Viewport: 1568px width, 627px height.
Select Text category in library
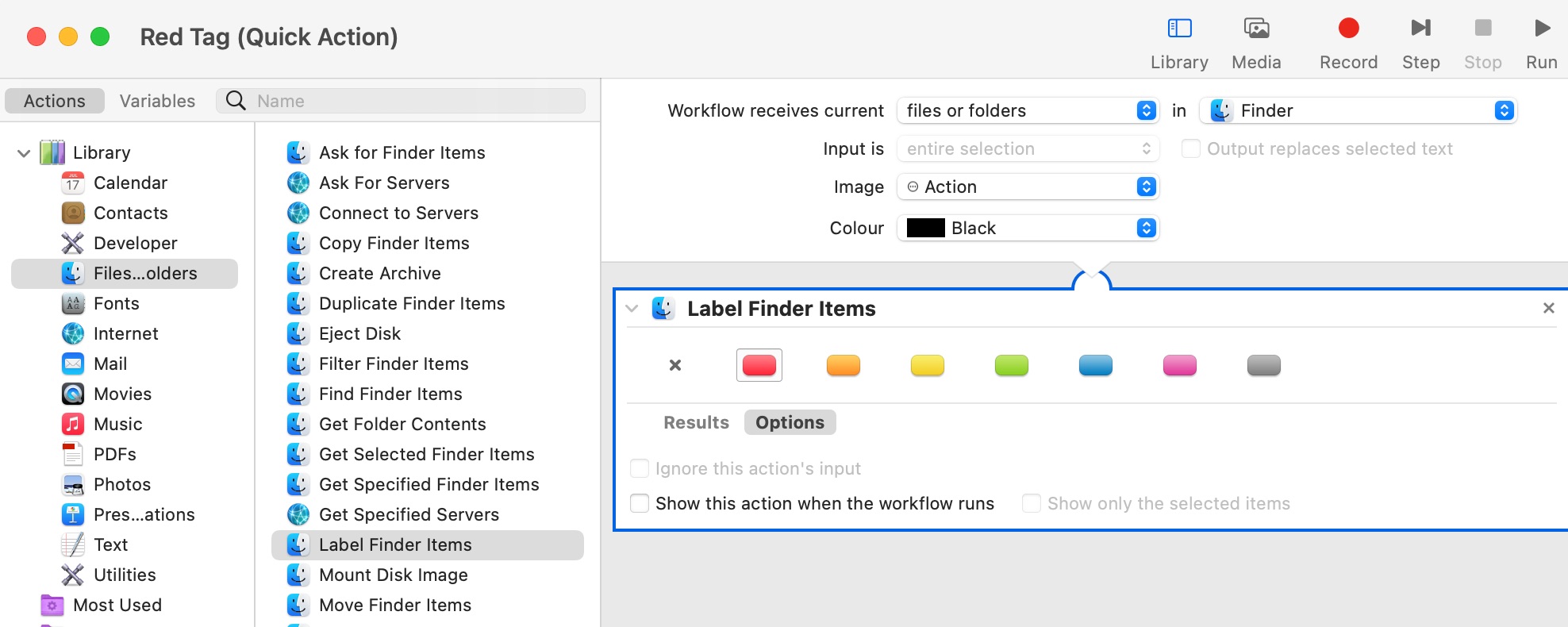pyautogui.click(x=110, y=544)
